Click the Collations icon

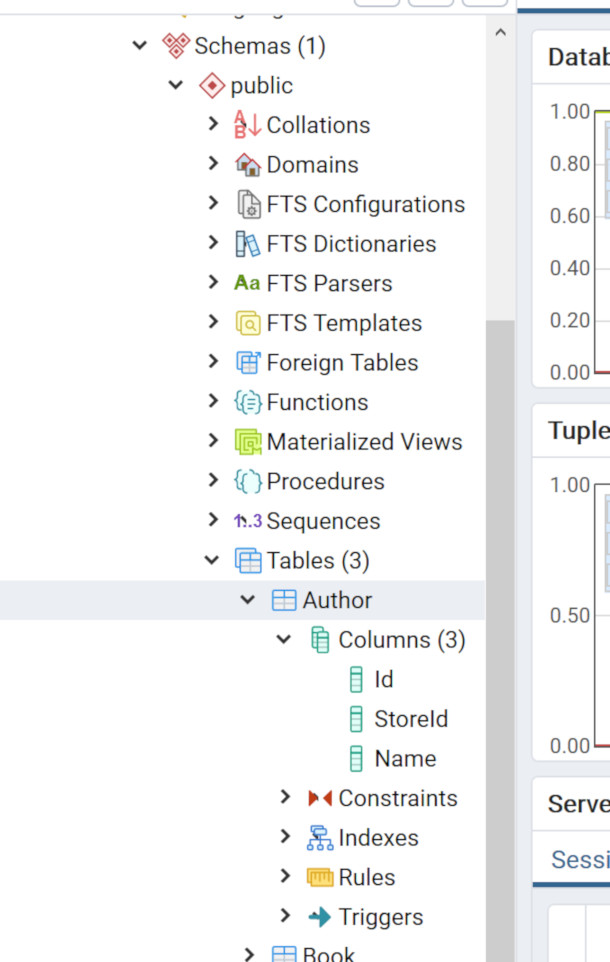[x=247, y=125]
